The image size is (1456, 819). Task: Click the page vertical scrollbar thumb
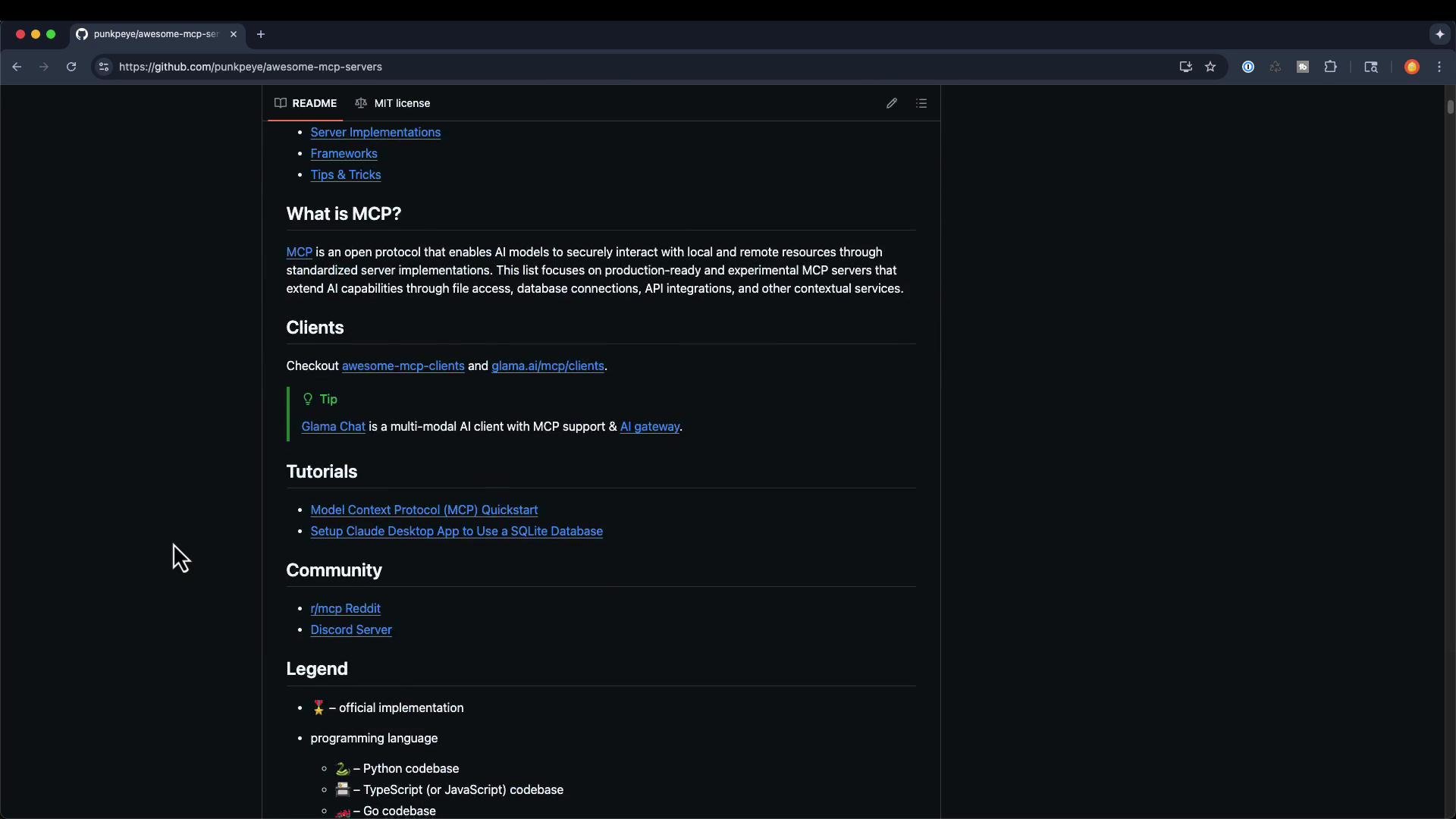tap(1450, 107)
